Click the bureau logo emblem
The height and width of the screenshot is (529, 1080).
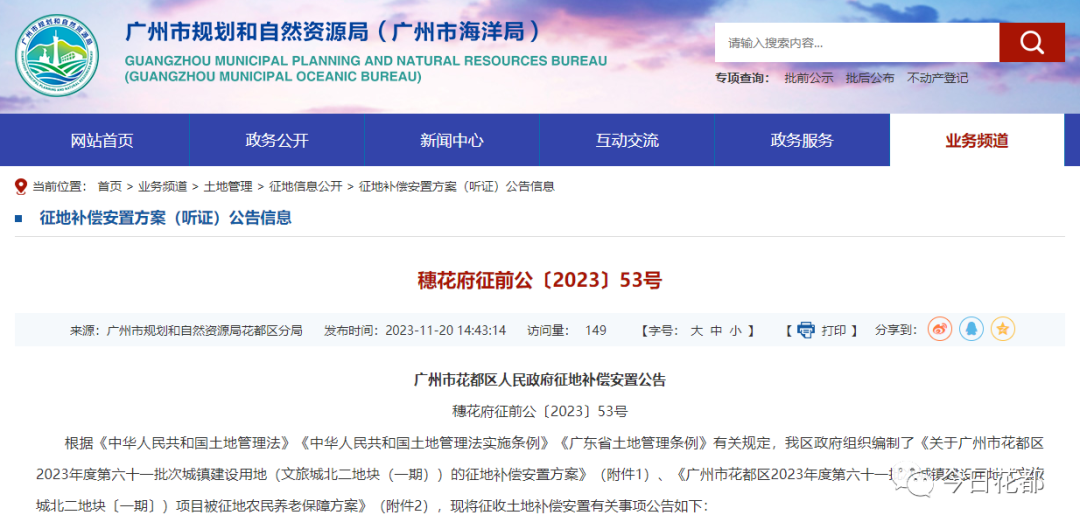tap(56, 56)
